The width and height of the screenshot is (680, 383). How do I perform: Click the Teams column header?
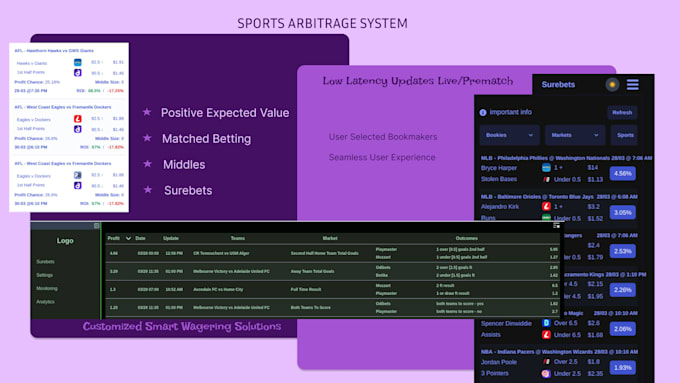tap(238, 238)
